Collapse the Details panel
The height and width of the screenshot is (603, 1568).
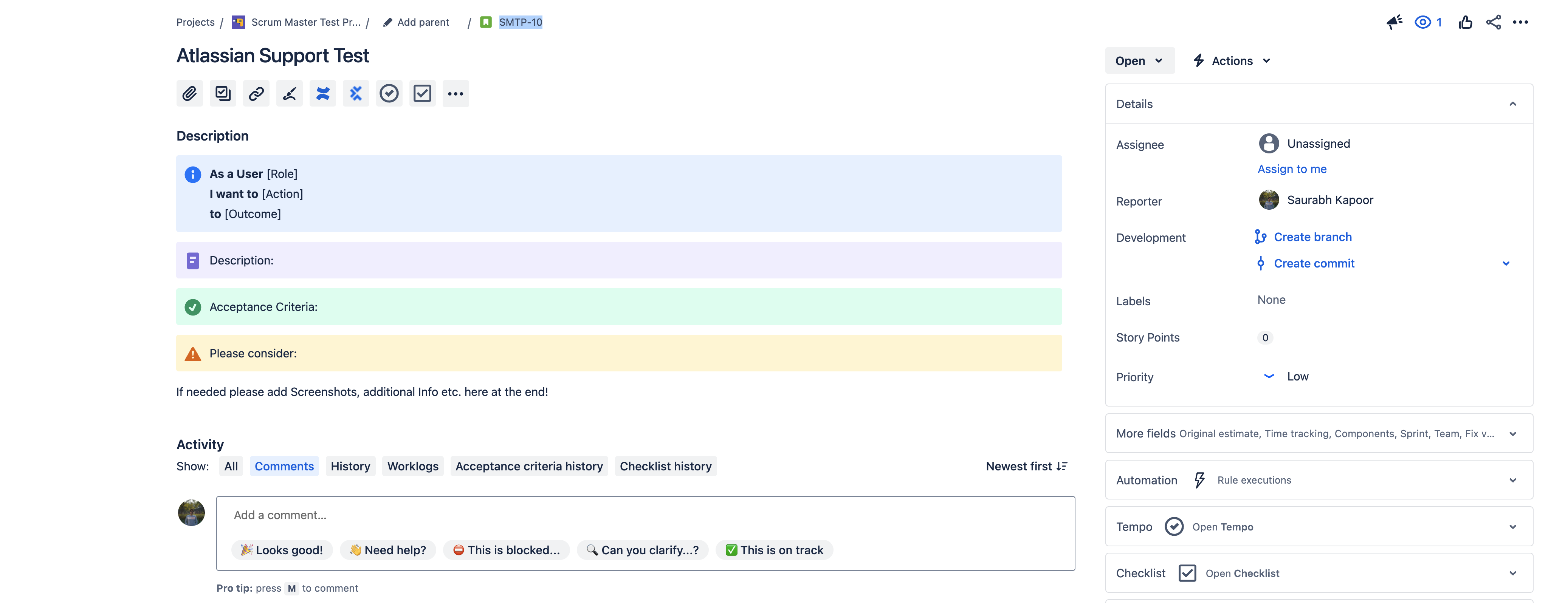point(1512,104)
